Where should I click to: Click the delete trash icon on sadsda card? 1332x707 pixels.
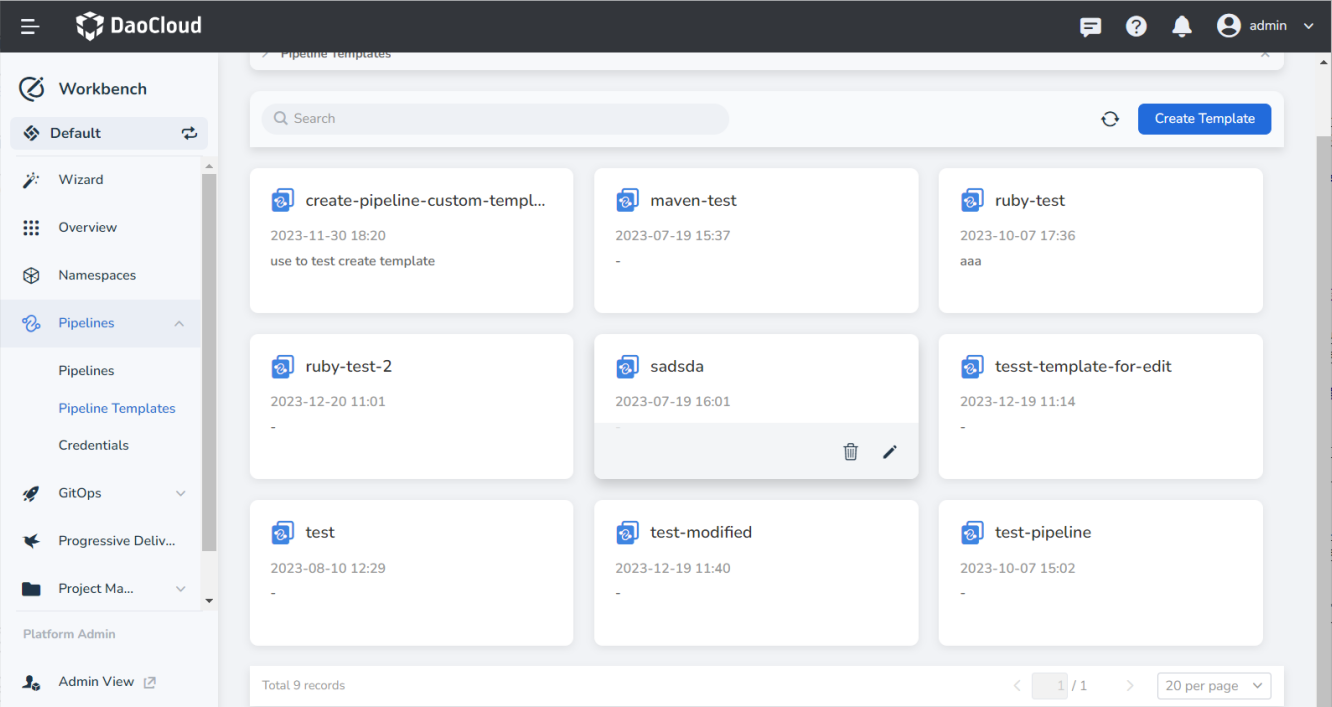[x=850, y=452]
